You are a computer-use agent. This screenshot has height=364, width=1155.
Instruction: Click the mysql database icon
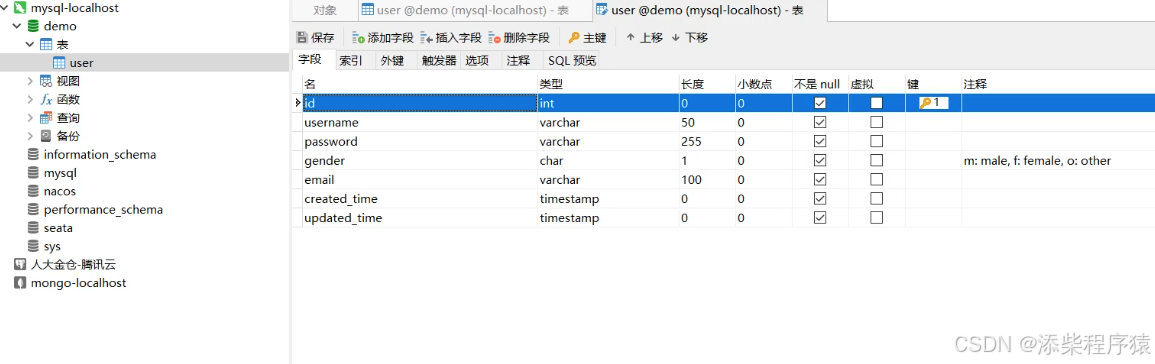33,173
